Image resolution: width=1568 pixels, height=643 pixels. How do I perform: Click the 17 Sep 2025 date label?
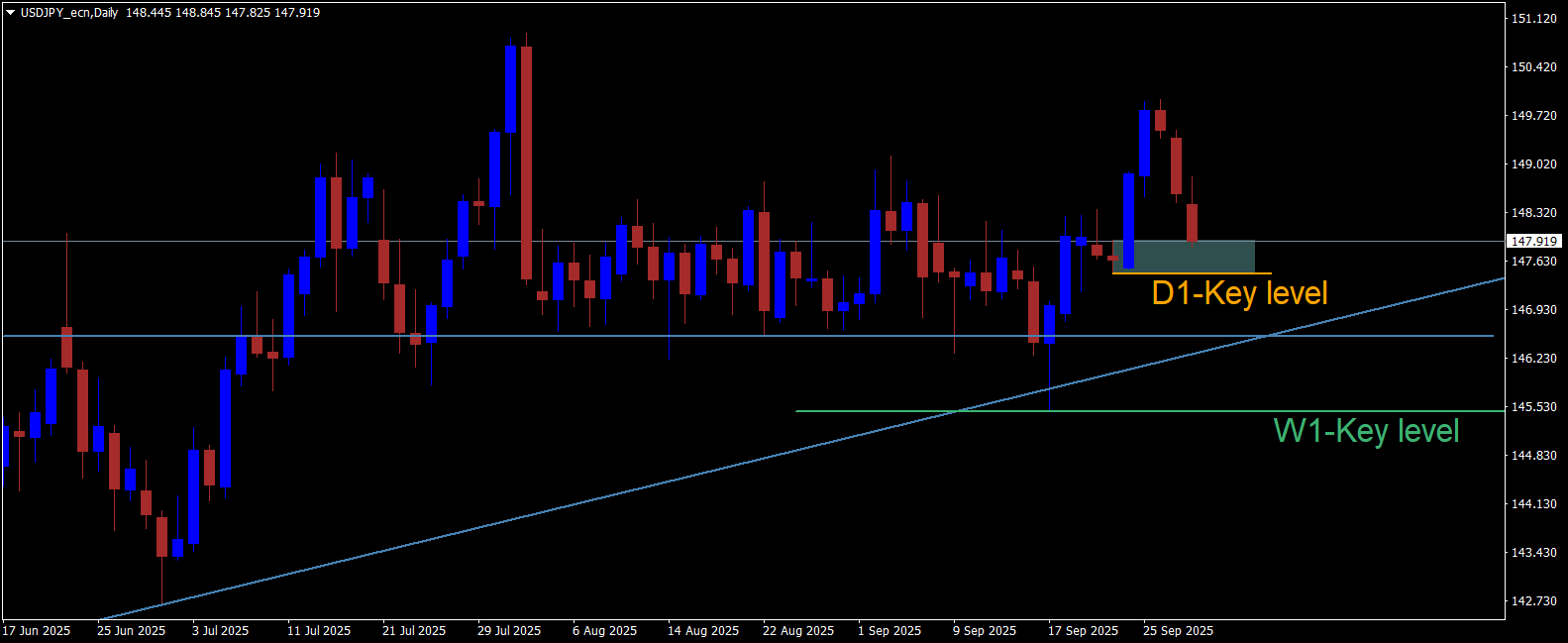[x=1084, y=631]
